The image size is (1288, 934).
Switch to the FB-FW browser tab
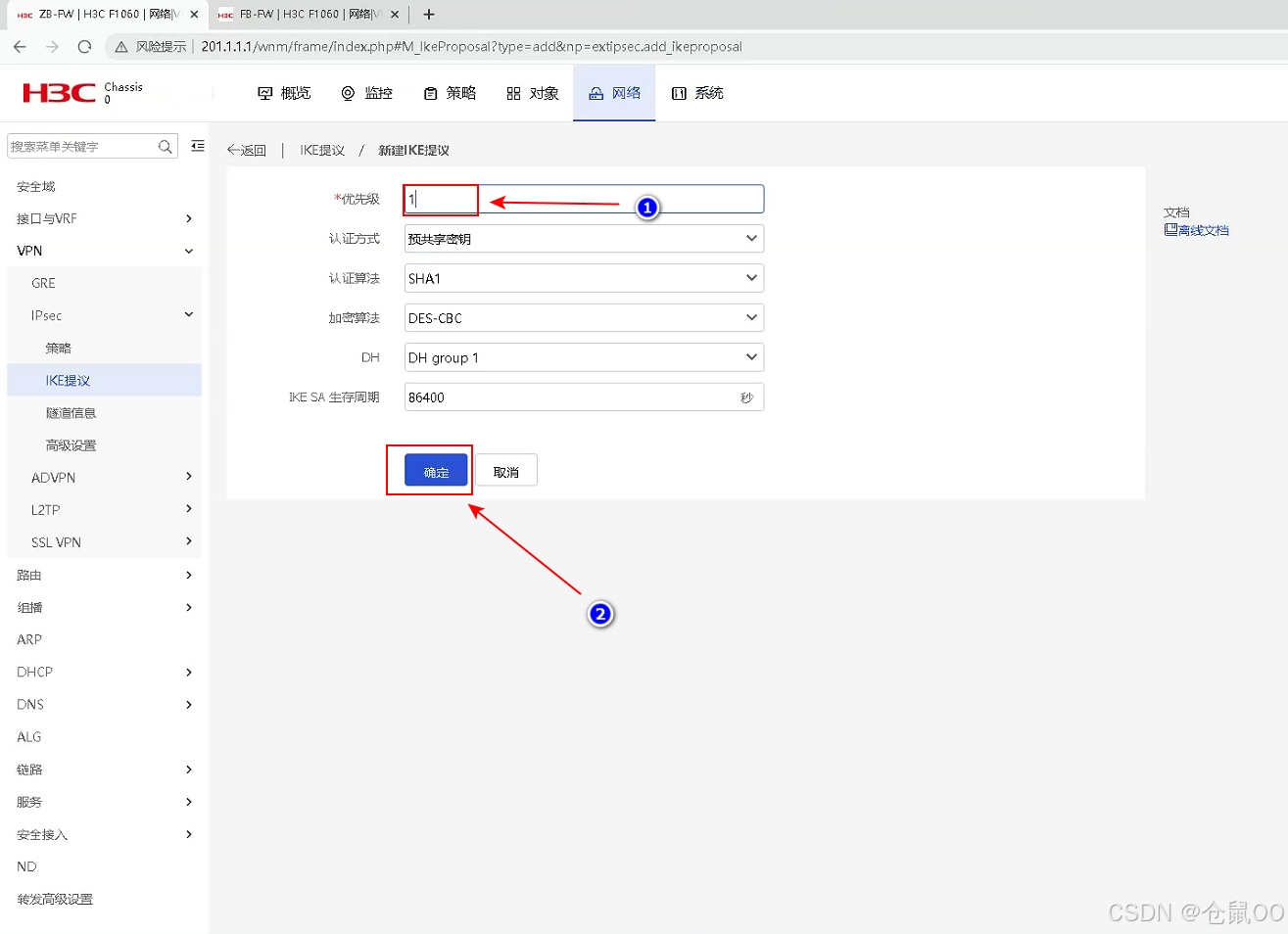(x=294, y=15)
